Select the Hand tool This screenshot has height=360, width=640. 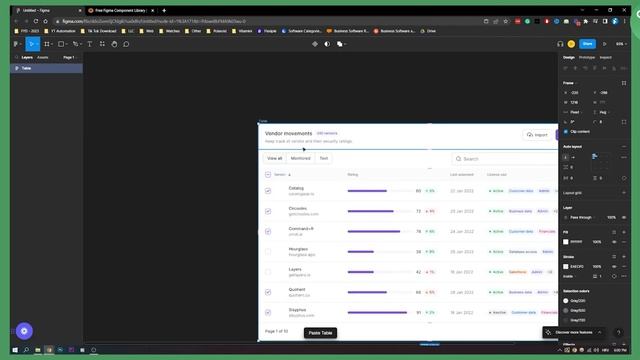[114, 44]
